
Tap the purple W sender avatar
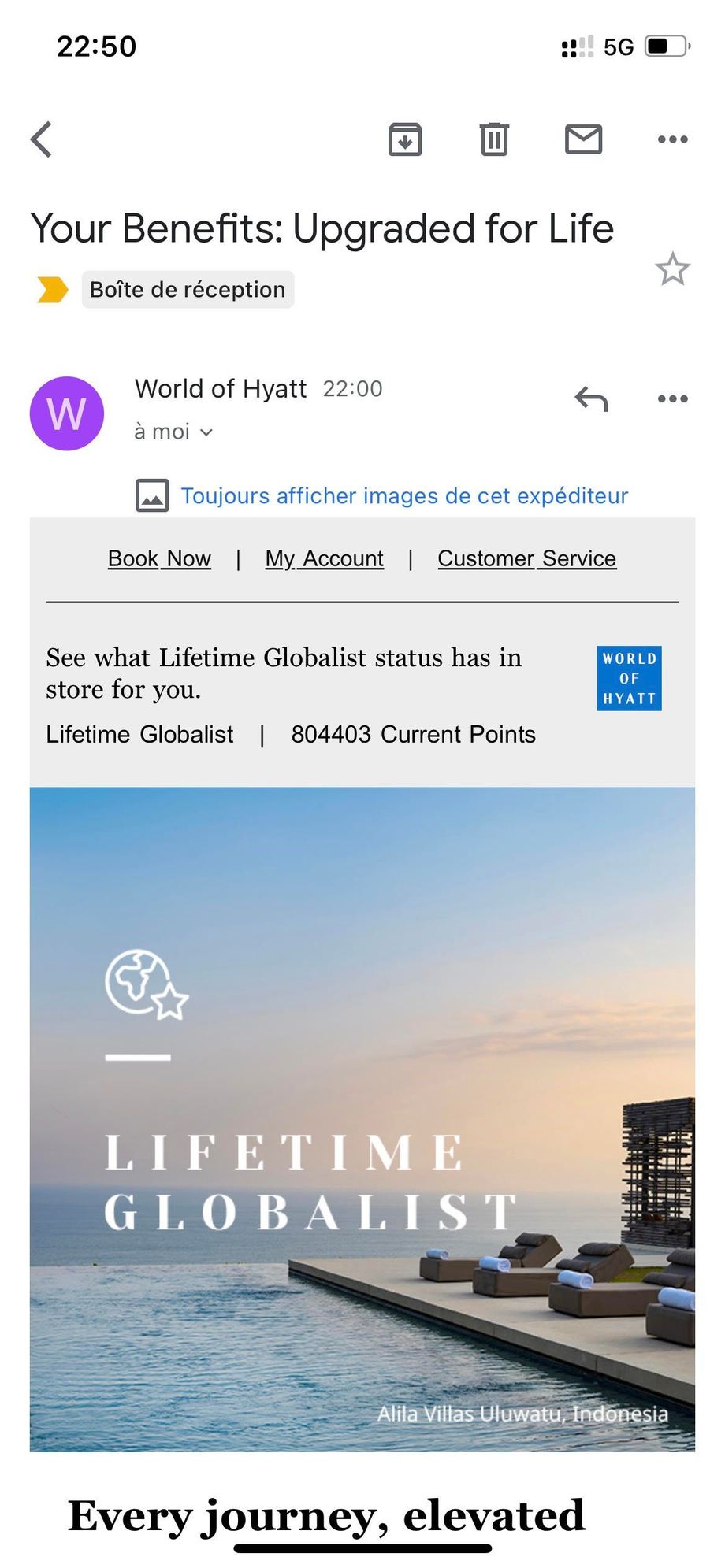click(67, 413)
